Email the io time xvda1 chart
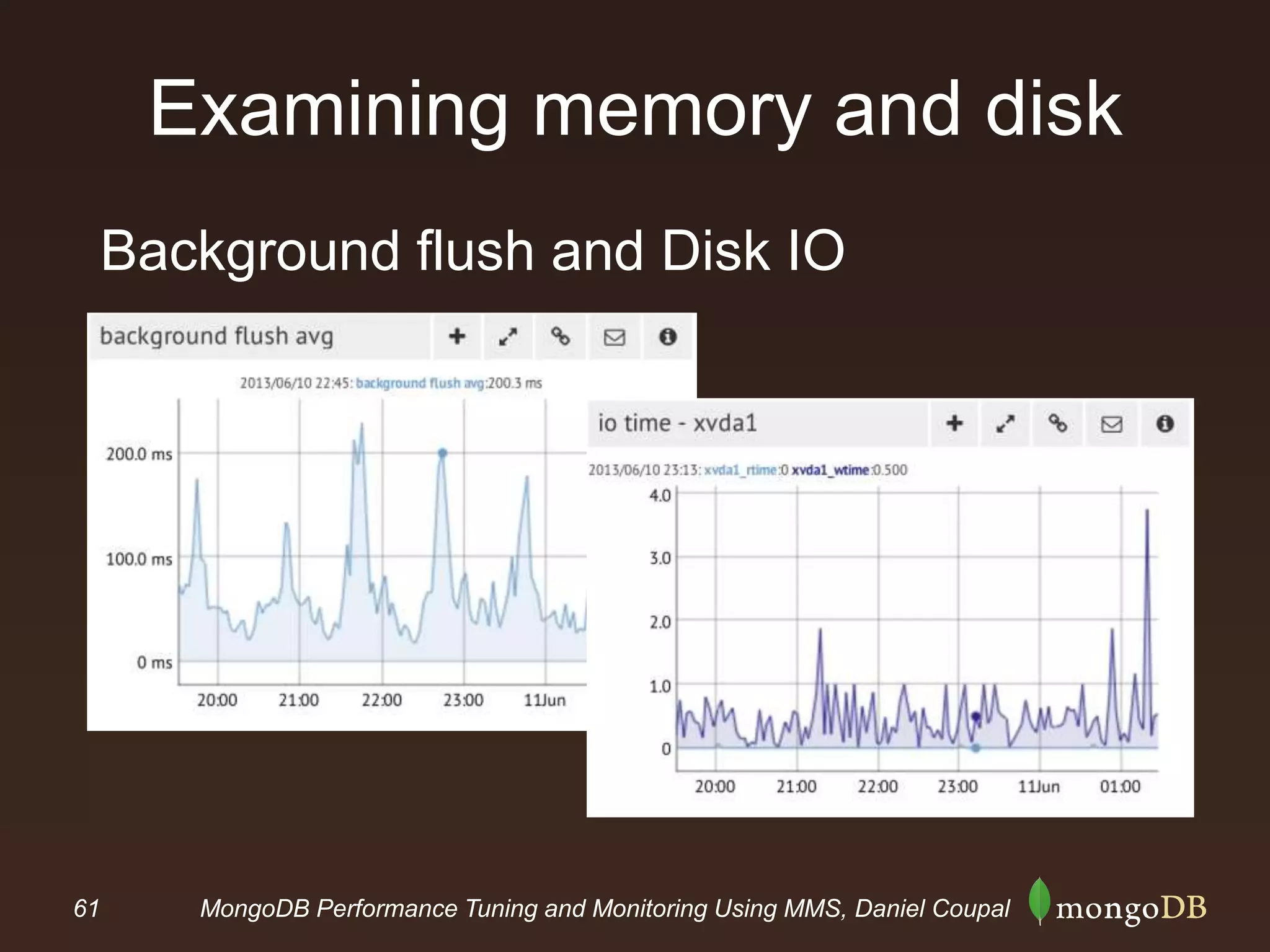 tap(1111, 423)
